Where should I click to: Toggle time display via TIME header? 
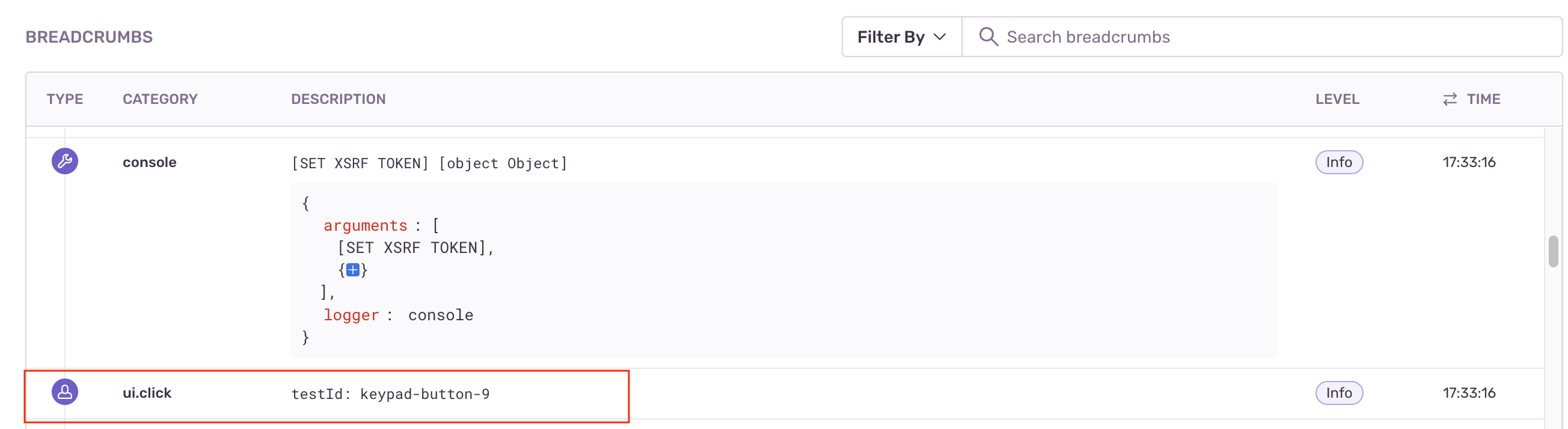[x=1483, y=99]
